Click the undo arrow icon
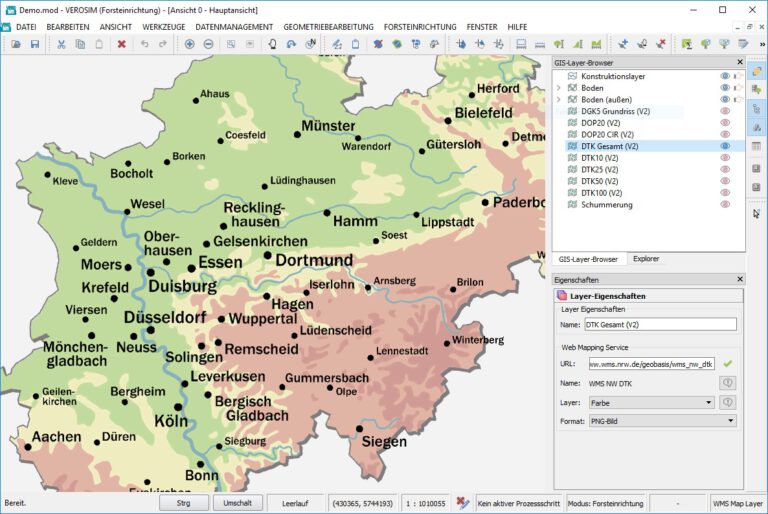Viewport: 768px width, 514px height. 145,44
